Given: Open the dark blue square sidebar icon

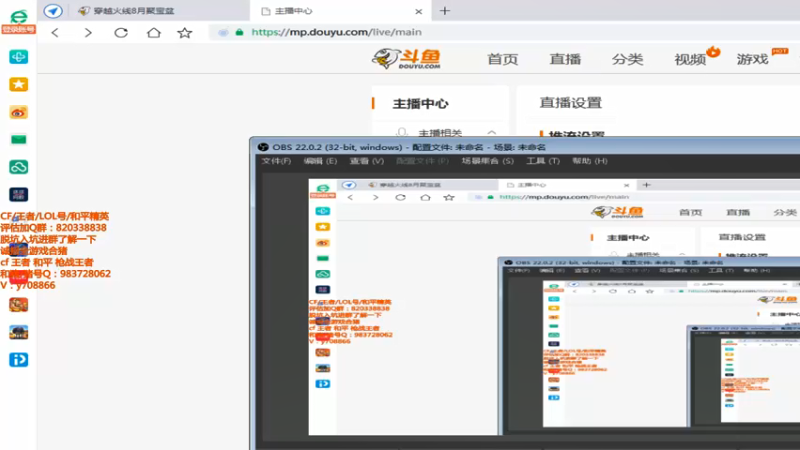Looking at the screenshot, I should tap(18, 194).
